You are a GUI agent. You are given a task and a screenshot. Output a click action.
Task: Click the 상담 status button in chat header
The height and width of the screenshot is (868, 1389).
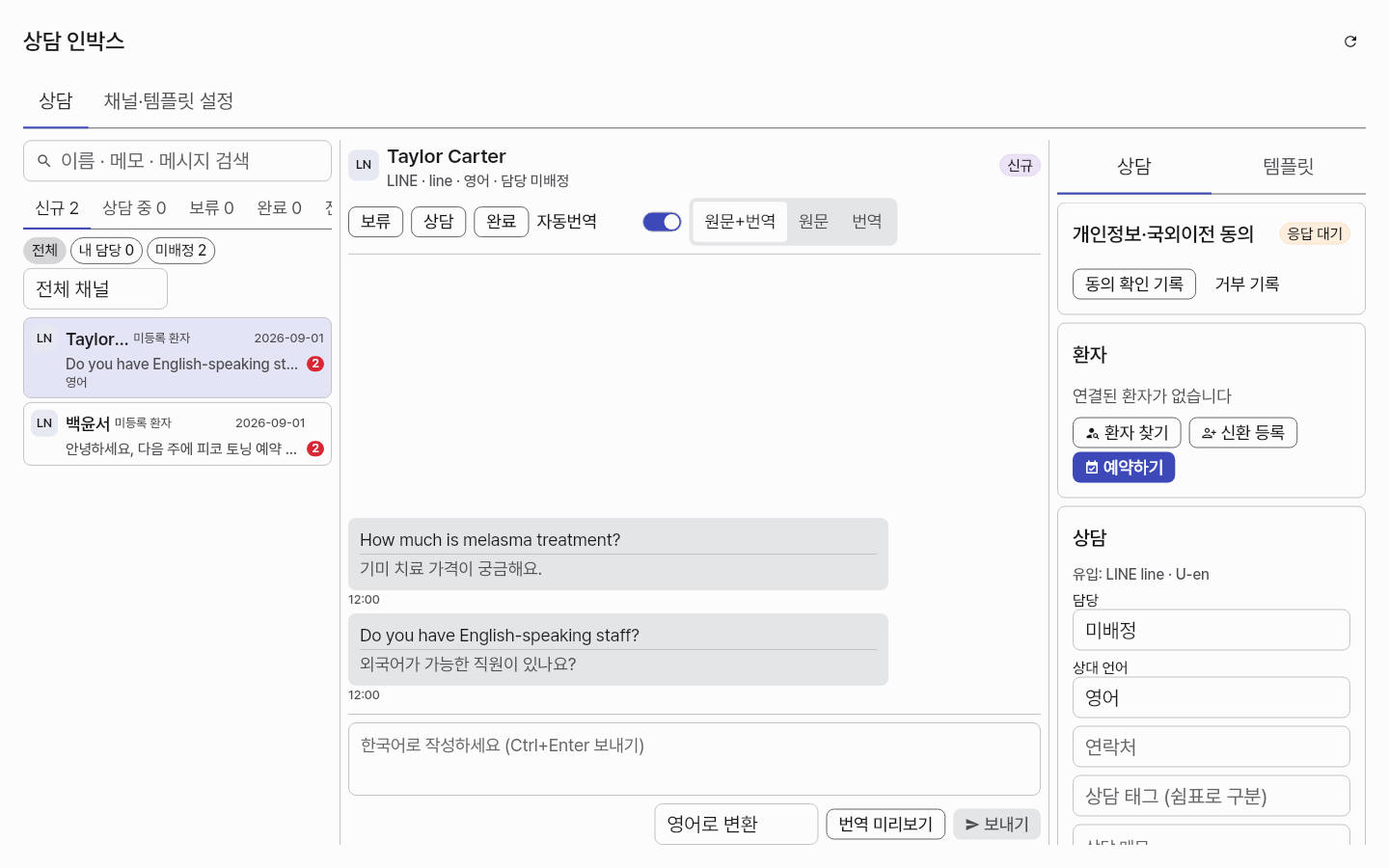(x=439, y=222)
